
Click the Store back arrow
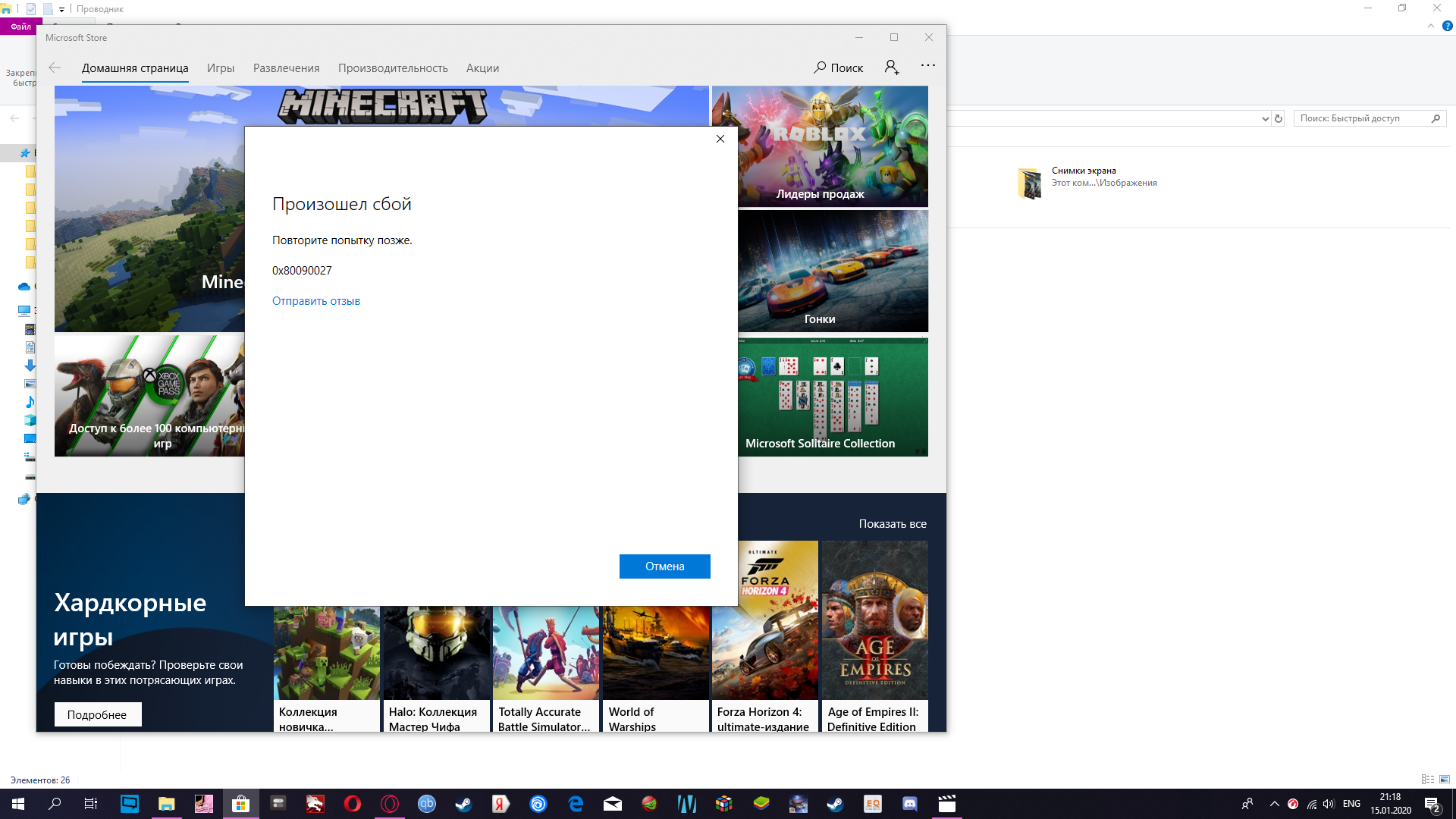(x=55, y=67)
